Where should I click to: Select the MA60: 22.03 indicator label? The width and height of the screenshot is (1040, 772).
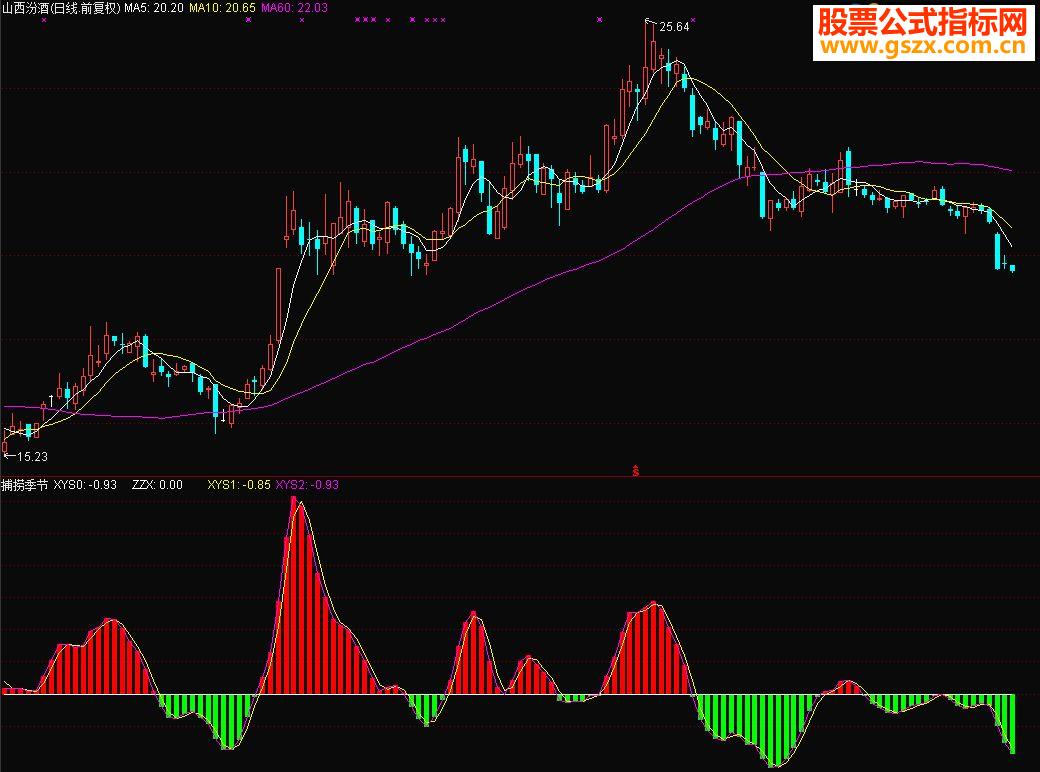(x=294, y=8)
